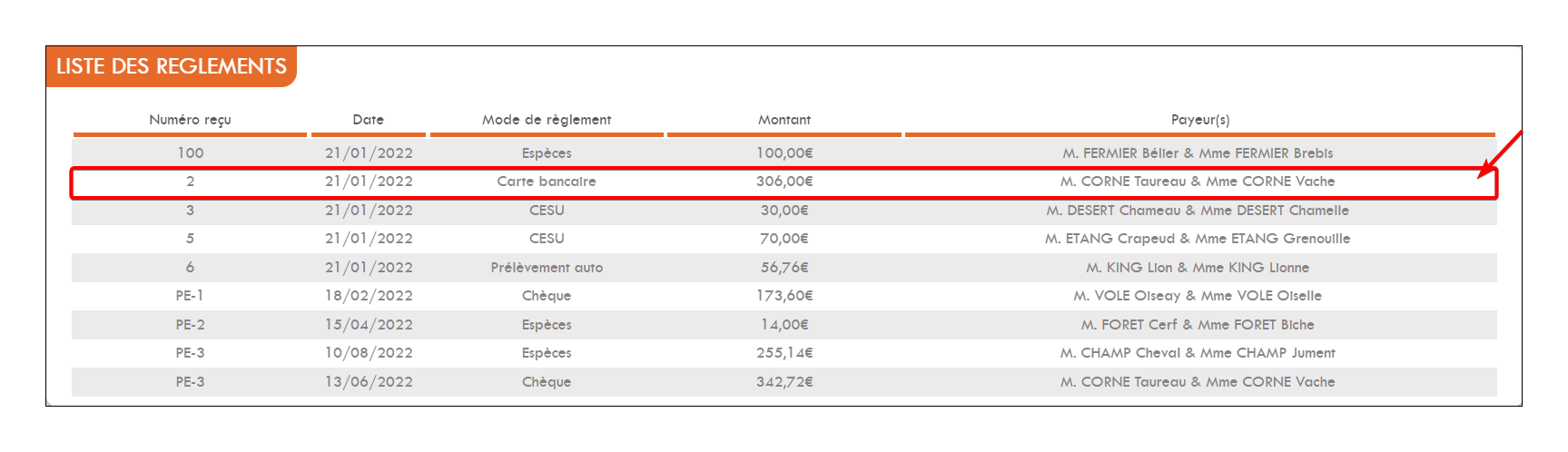The image size is (1568, 452).
Task: Sort by Payeur(s) column header
Action: click(1199, 120)
